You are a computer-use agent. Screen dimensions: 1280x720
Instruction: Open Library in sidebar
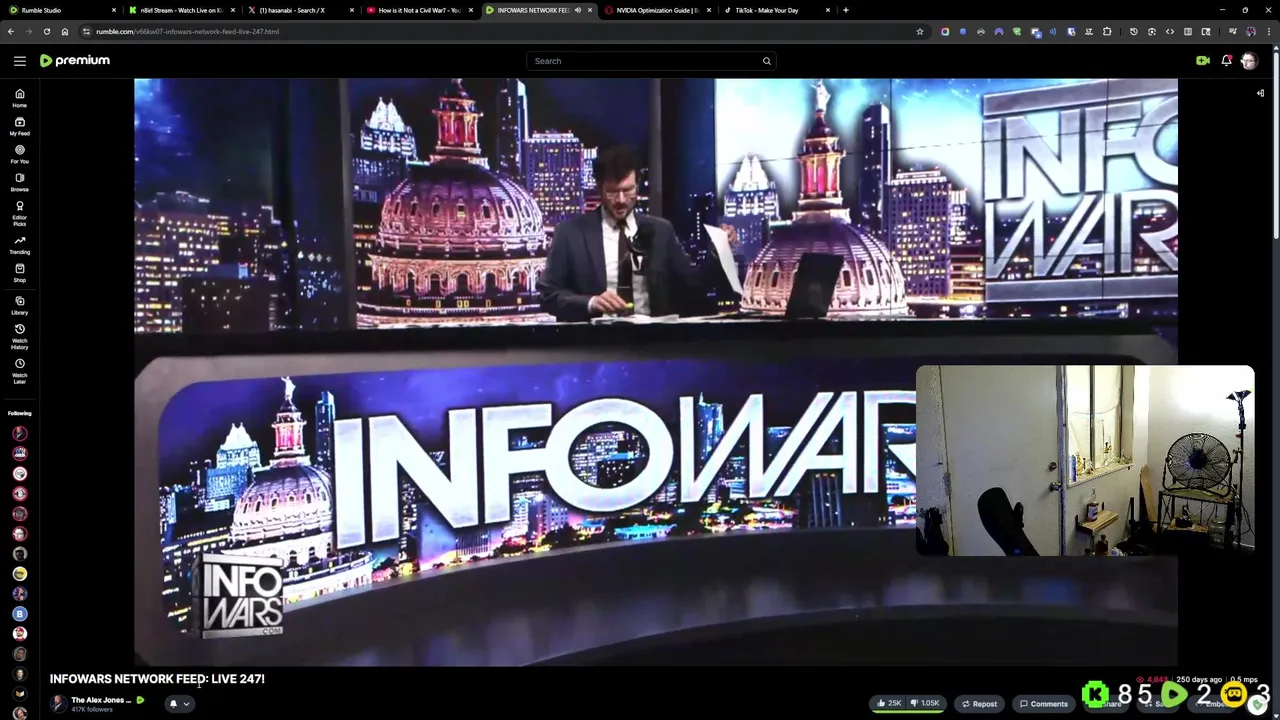click(19, 305)
